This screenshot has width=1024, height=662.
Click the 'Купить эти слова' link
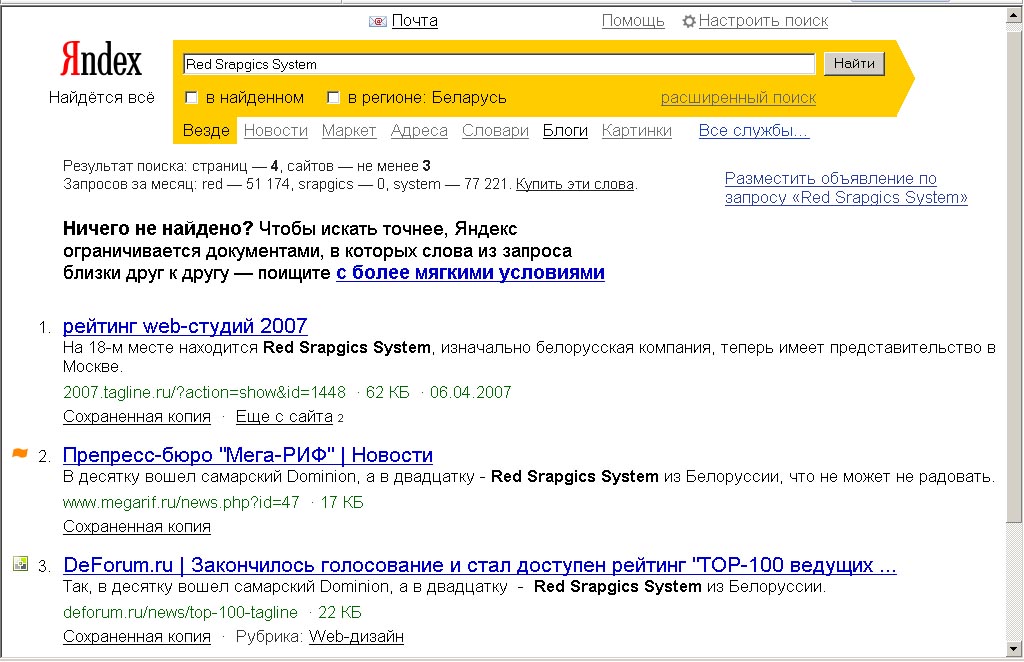[x=575, y=184]
